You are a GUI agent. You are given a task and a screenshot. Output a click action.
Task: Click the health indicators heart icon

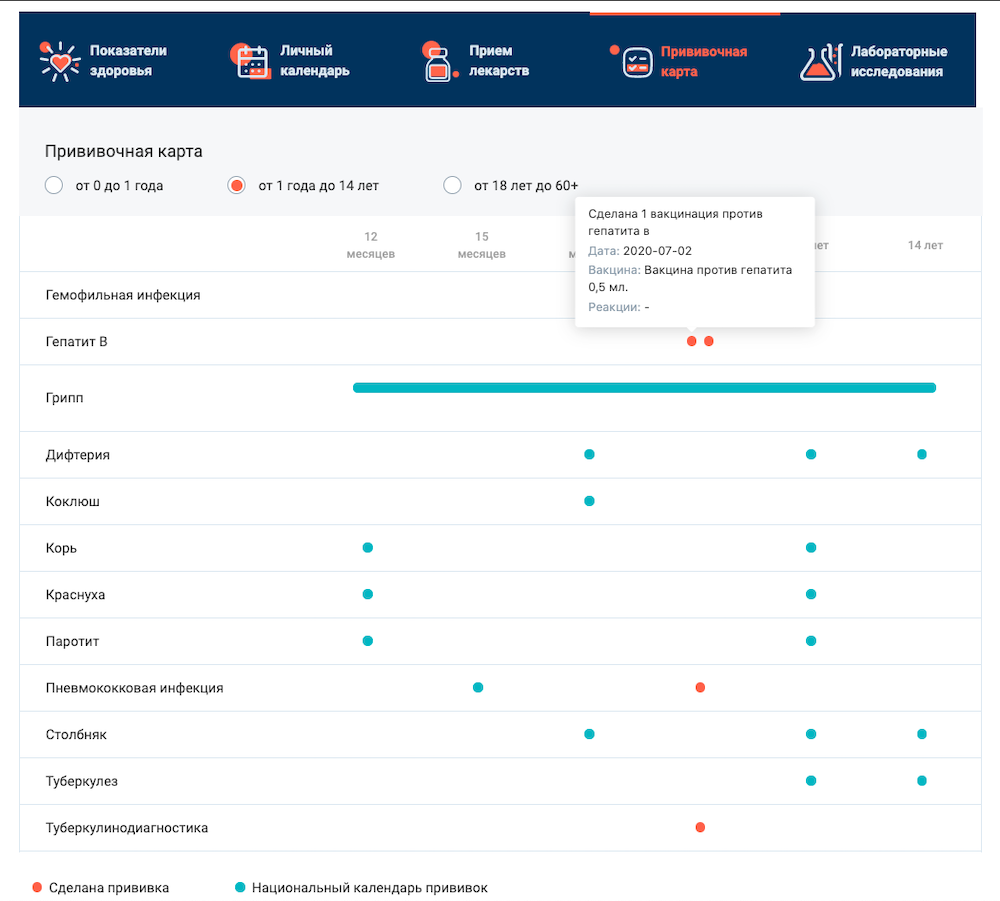59,61
